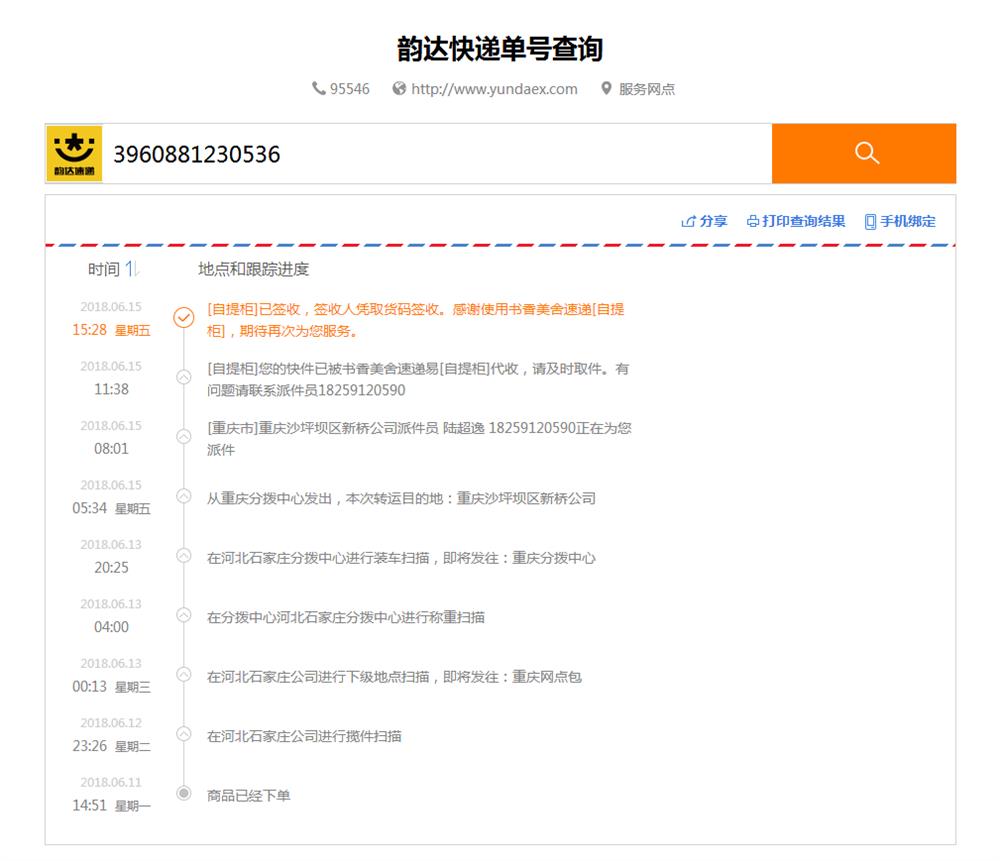This screenshot has height=861, width=1000.
Task: Click the printer icon
Action: pyautogui.click(x=753, y=221)
